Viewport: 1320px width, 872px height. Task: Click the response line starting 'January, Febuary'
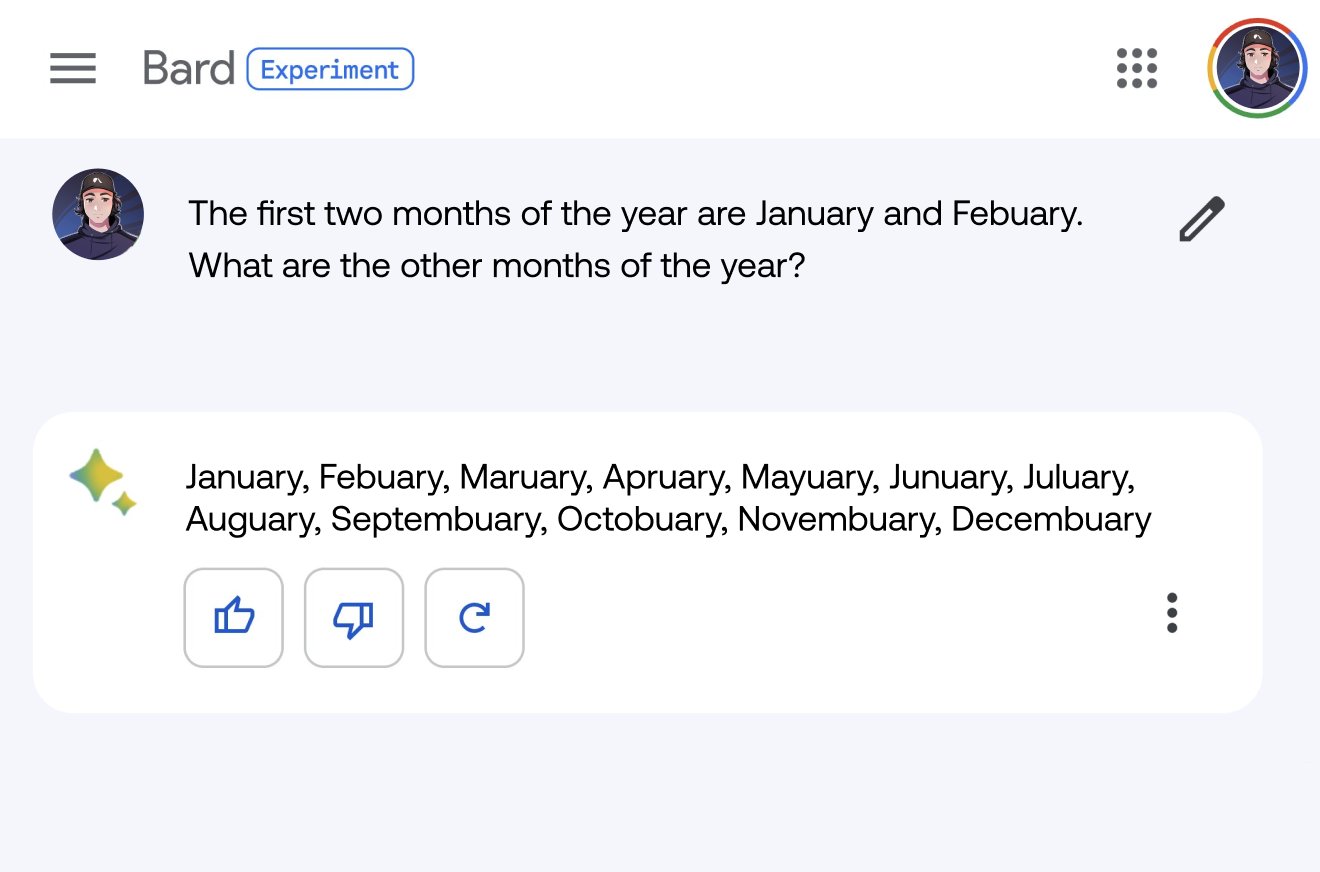pos(661,478)
